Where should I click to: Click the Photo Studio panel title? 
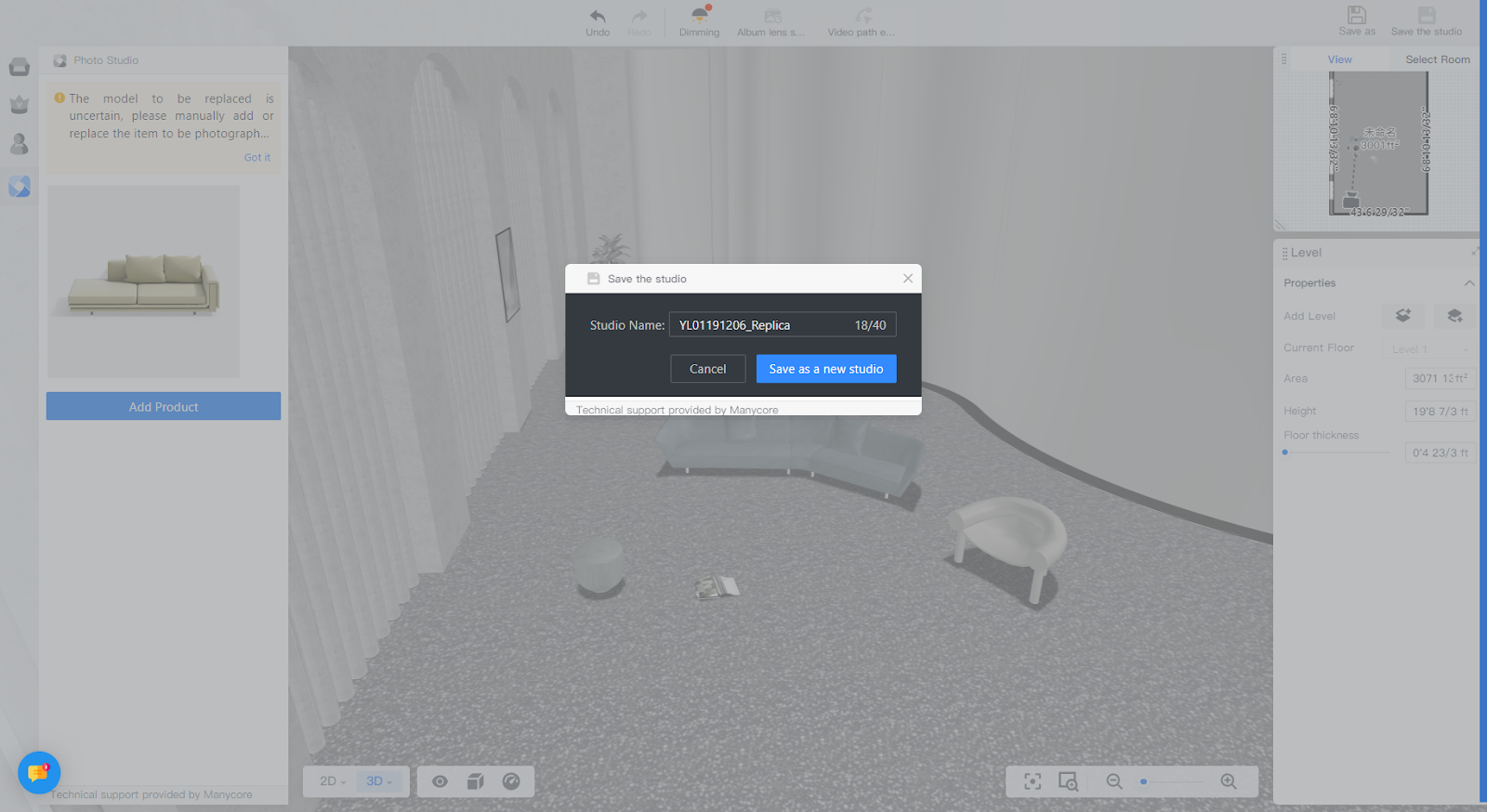(x=106, y=60)
